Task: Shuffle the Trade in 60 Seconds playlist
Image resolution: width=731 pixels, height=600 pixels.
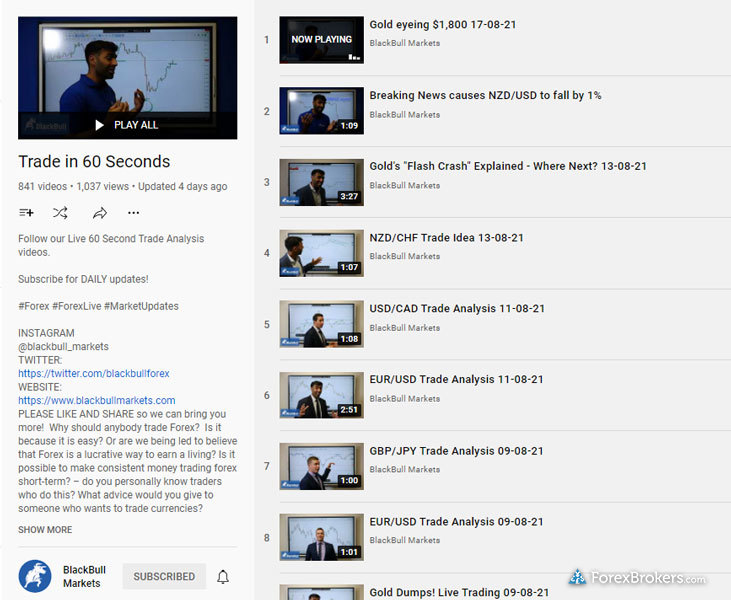Action: 60,213
